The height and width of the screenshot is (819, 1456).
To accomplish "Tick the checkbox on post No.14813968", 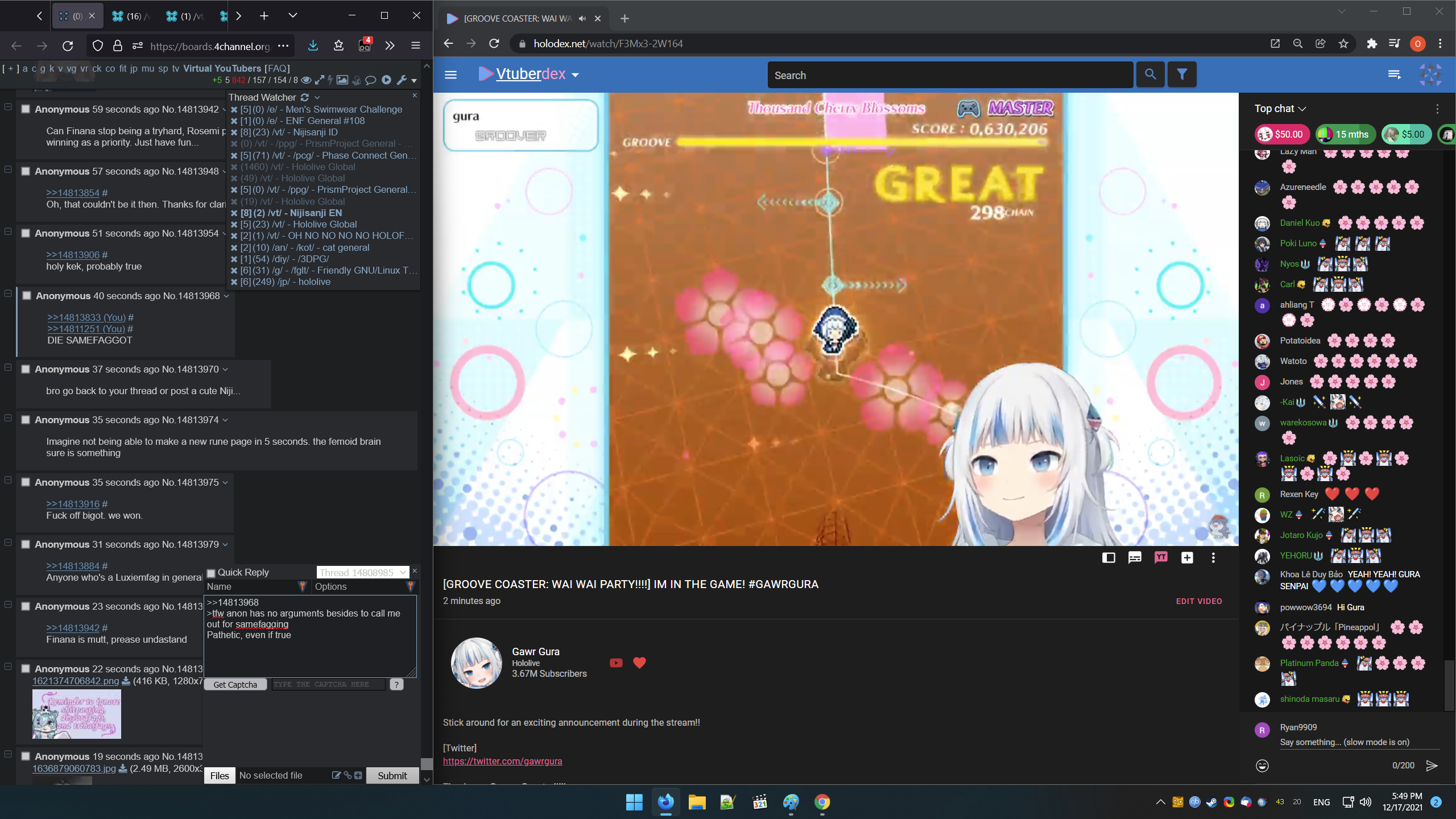I will pyautogui.click(x=27, y=296).
